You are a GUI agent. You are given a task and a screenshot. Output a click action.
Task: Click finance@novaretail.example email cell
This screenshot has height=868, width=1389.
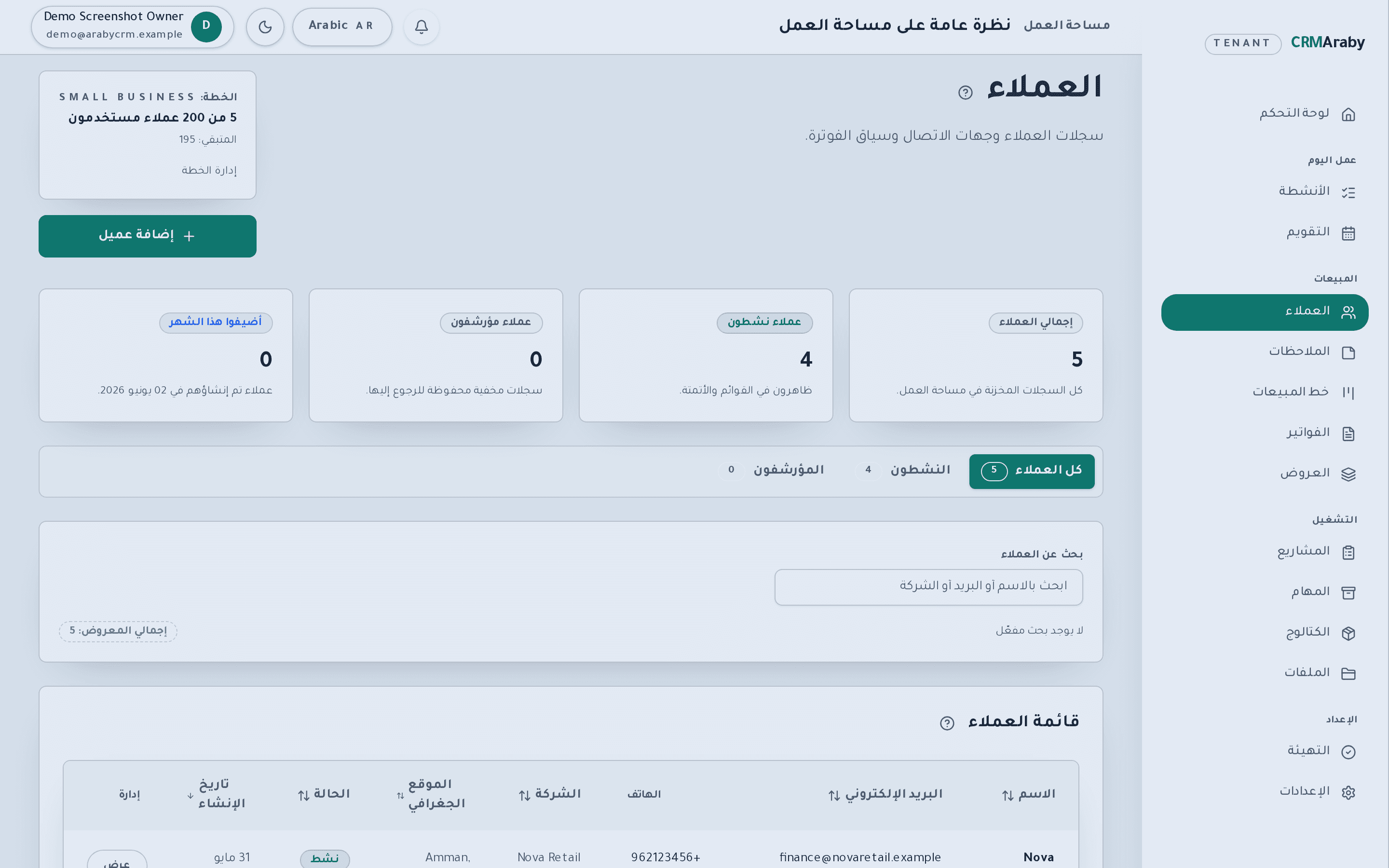tap(860, 857)
